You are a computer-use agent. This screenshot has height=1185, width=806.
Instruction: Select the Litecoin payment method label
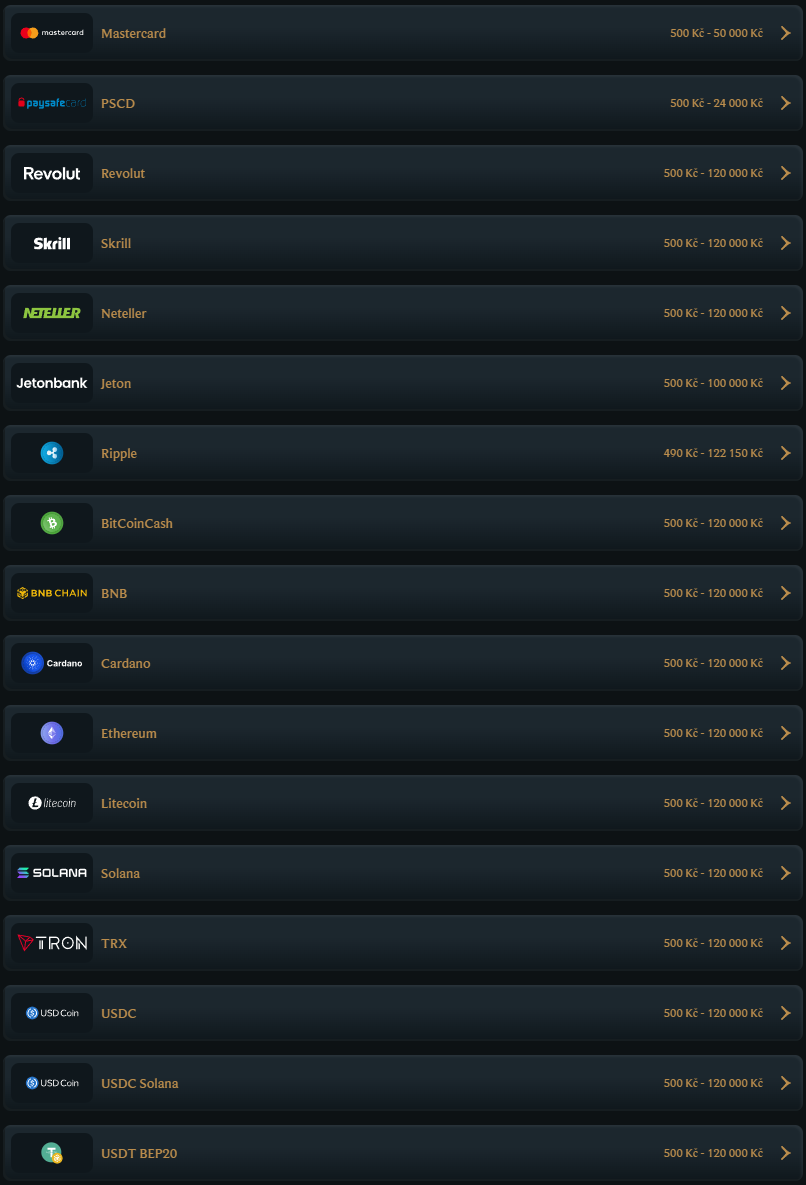(x=124, y=803)
